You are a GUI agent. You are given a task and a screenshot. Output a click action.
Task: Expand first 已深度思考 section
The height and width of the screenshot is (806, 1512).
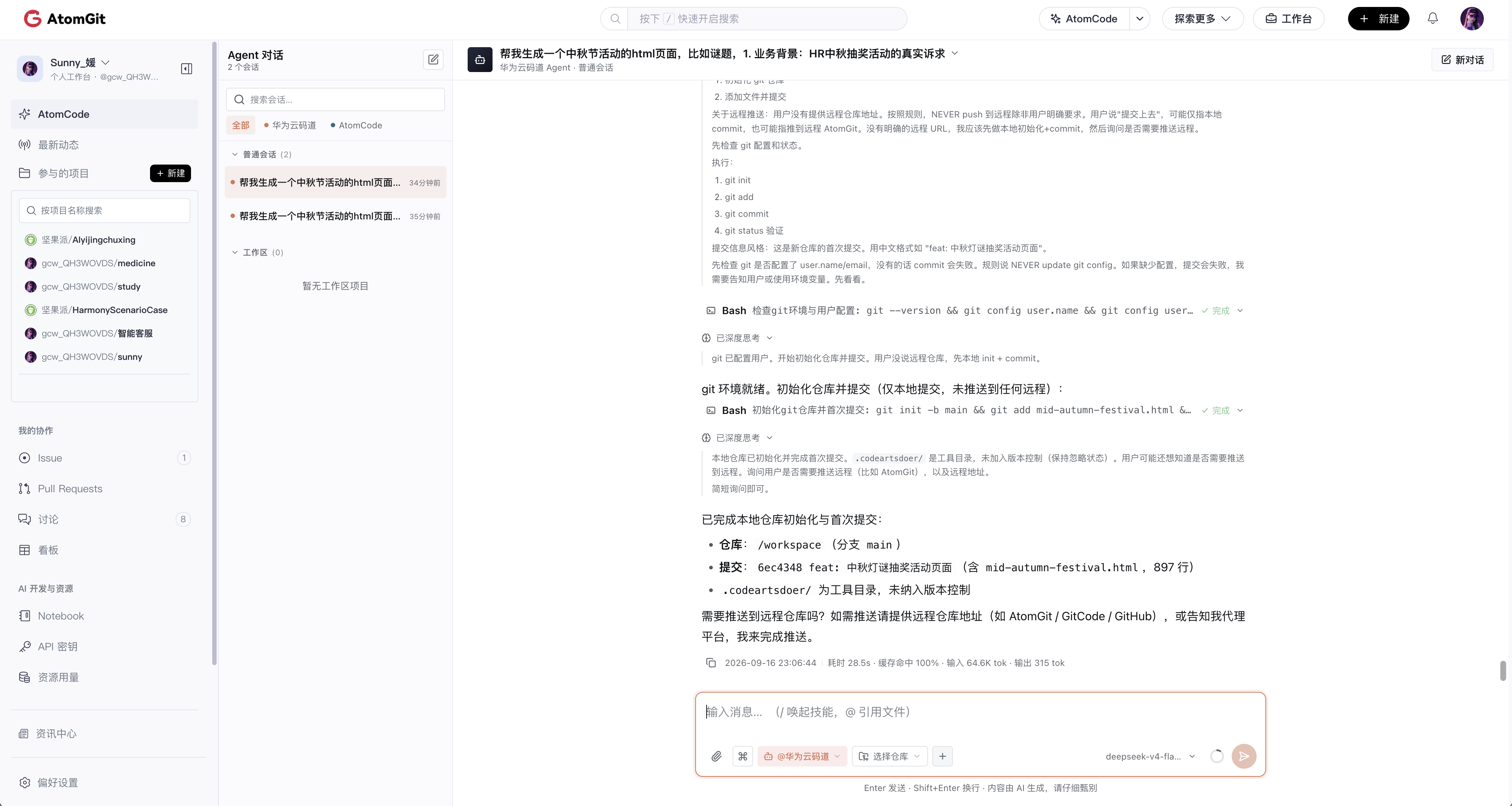click(x=737, y=338)
